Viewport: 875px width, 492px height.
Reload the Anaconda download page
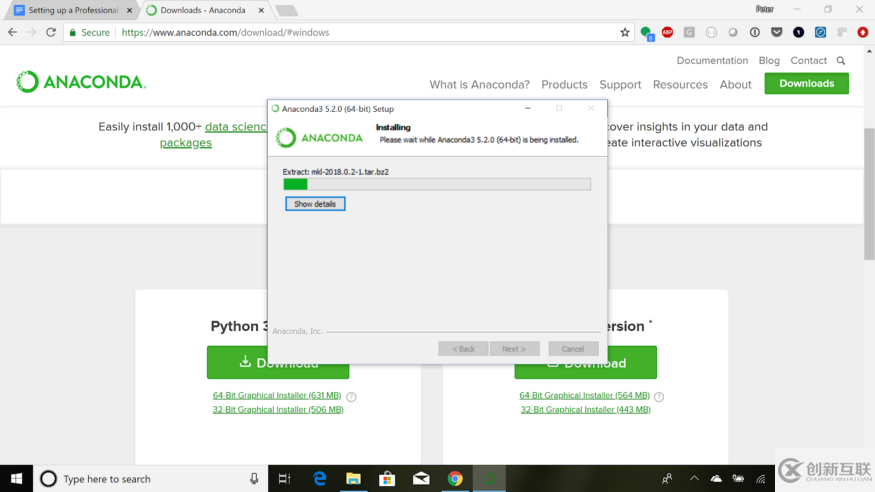coord(51,32)
